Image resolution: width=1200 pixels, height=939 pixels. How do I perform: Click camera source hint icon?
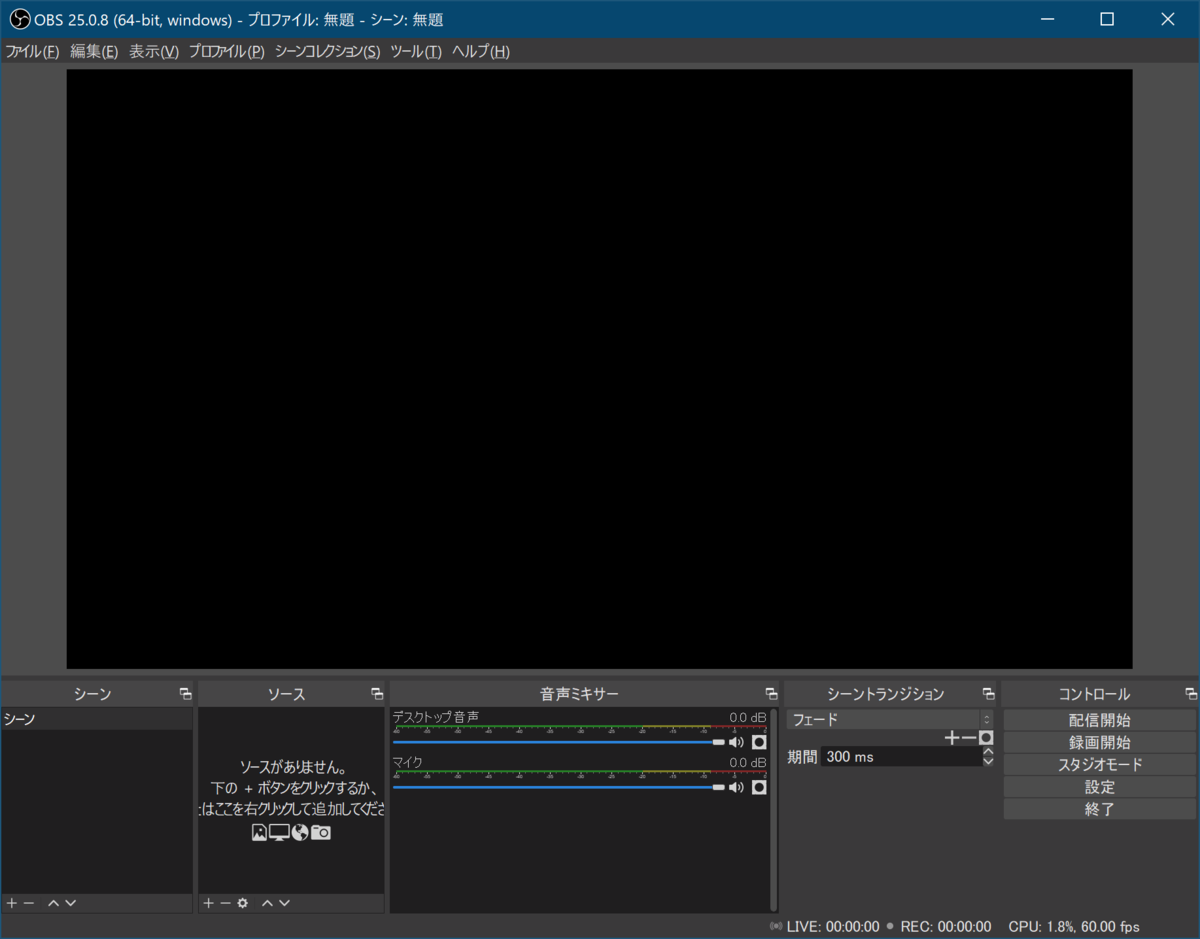coord(320,832)
